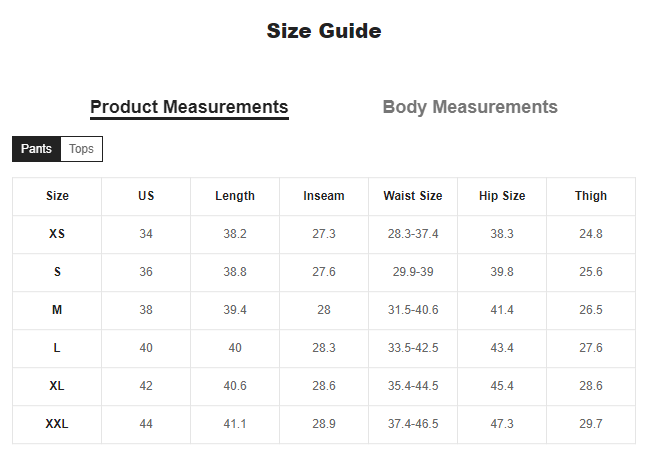Select the L size row label
Screen dimensions: 659x465
57,348
